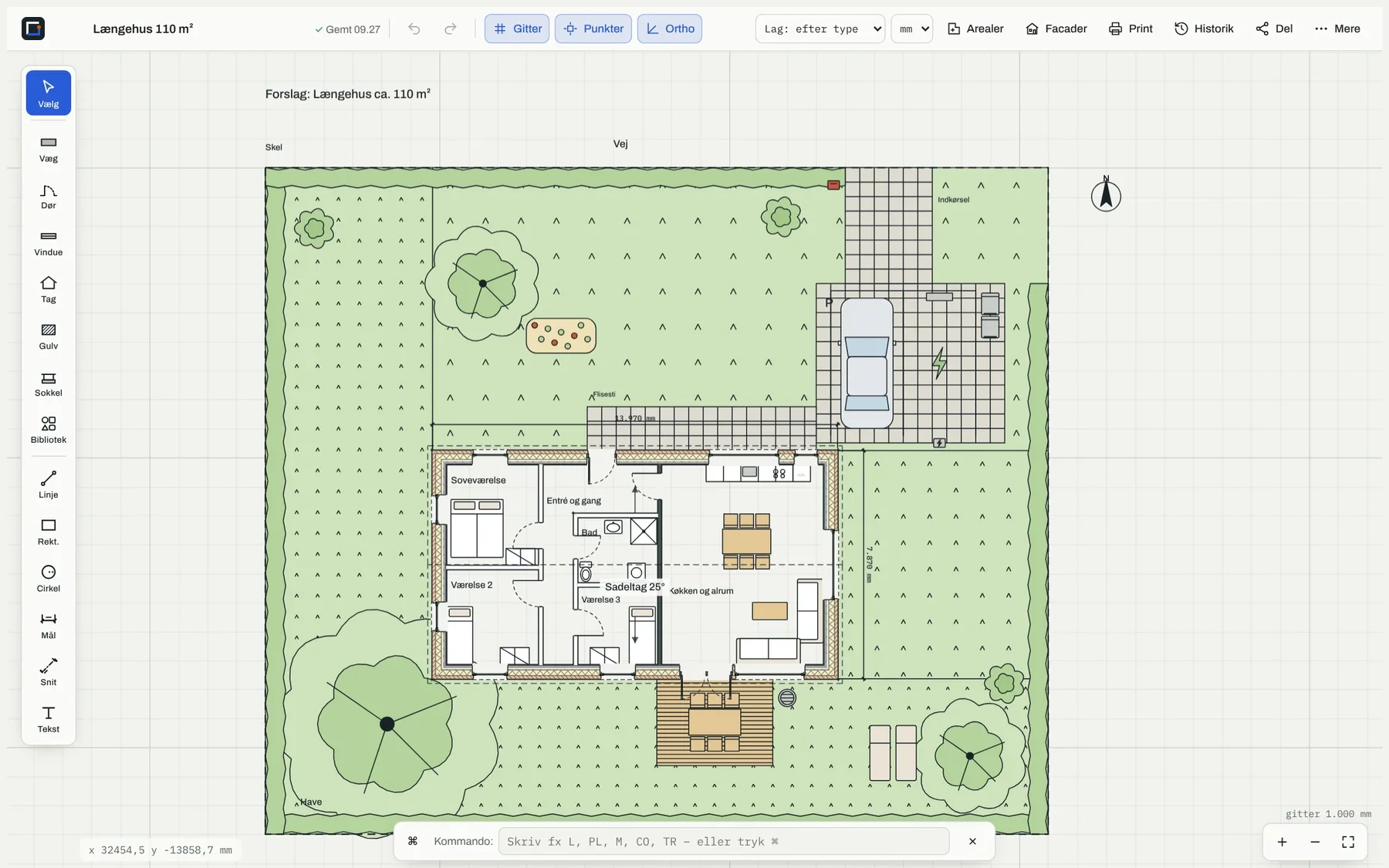Zoom out with the minus button
This screenshot has height=868, width=1389.
pyautogui.click(x=1315, y=842)
